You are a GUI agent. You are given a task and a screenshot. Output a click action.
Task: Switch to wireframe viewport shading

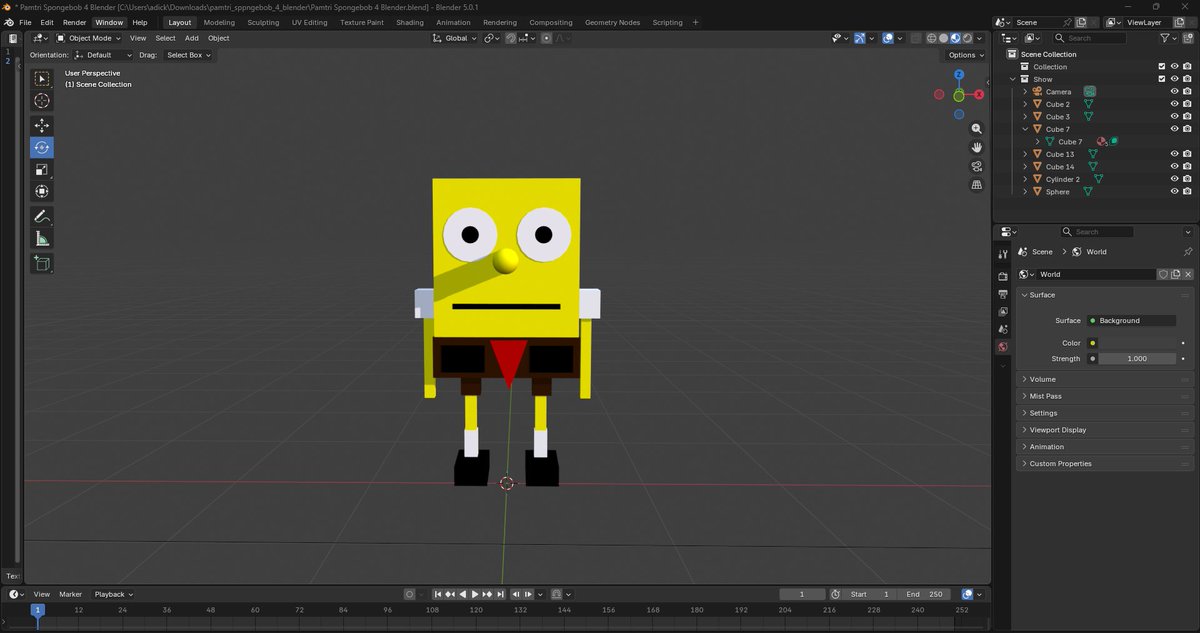tap(931, 38)
